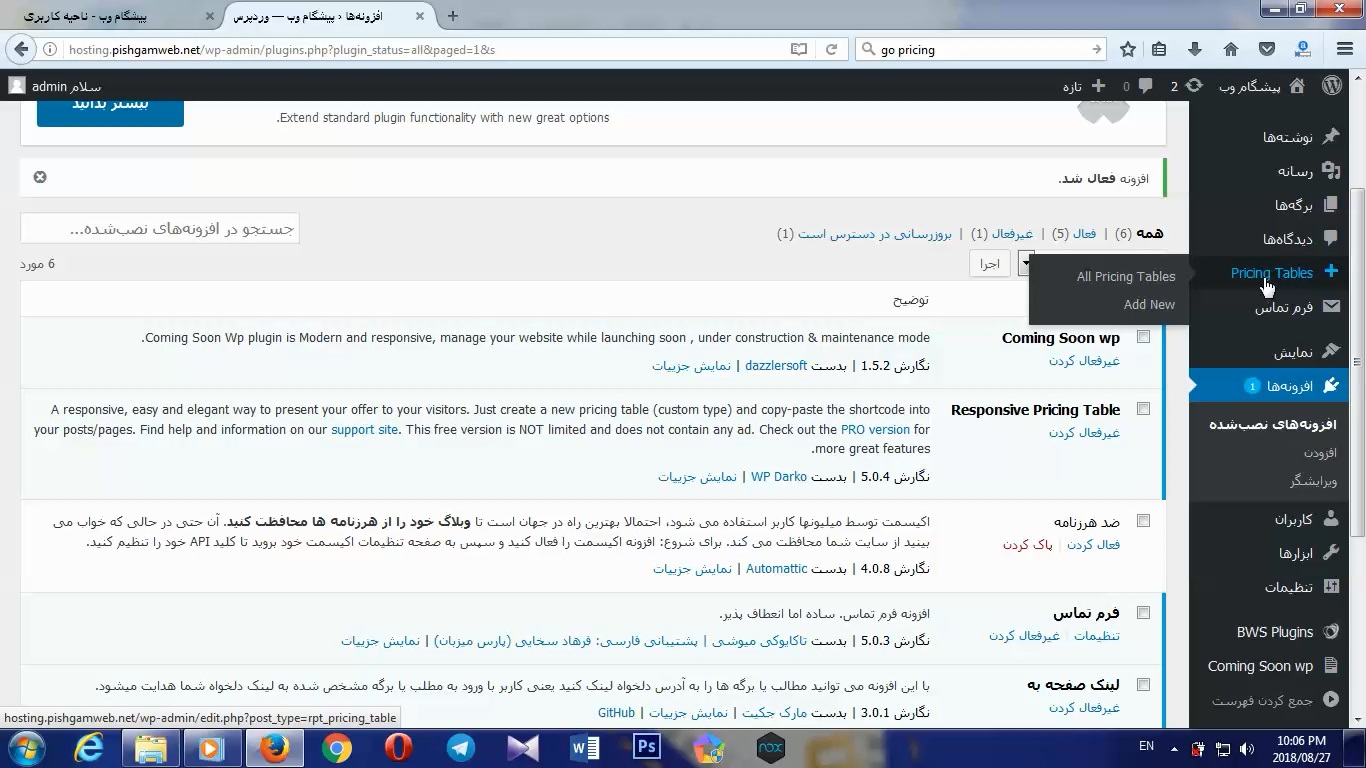Viewport: 1366px width, 768px height.
Task: Open the pages (برگه‌ها) sidebar menu
Action: click(1293, 205)
